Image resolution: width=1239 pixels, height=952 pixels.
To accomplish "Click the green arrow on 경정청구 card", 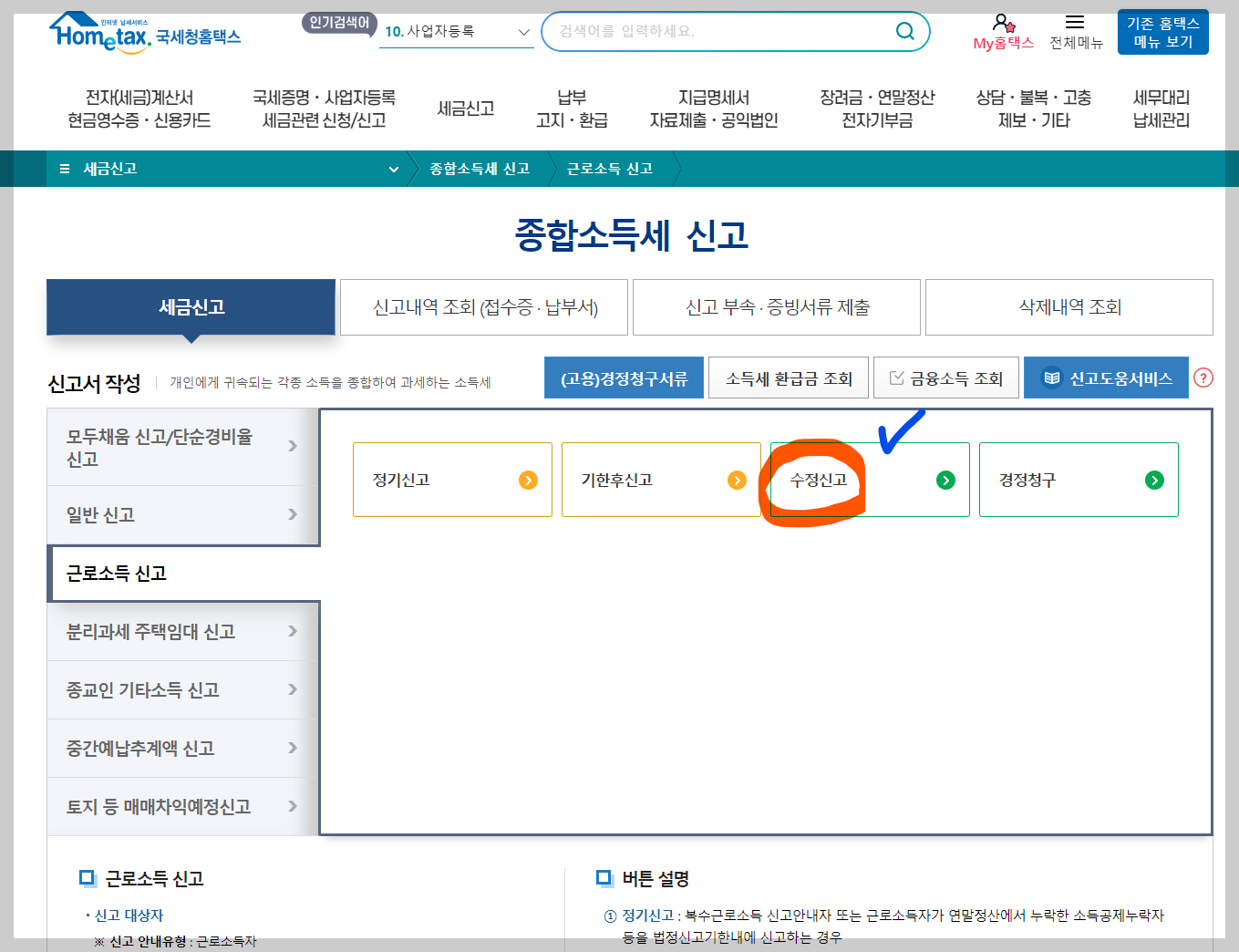I will 1154,480.
